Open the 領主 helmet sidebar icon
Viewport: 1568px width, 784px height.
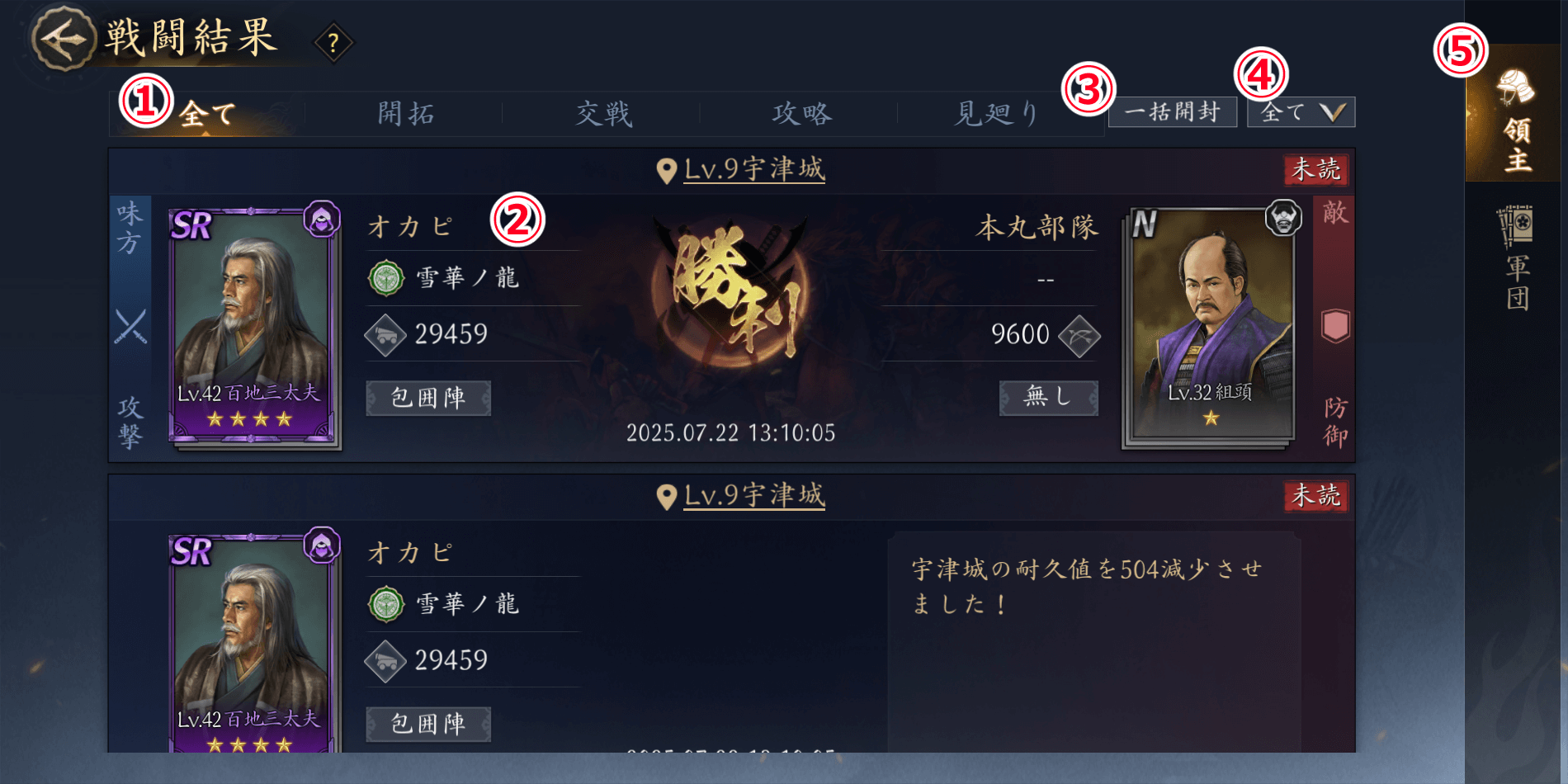1517,120
